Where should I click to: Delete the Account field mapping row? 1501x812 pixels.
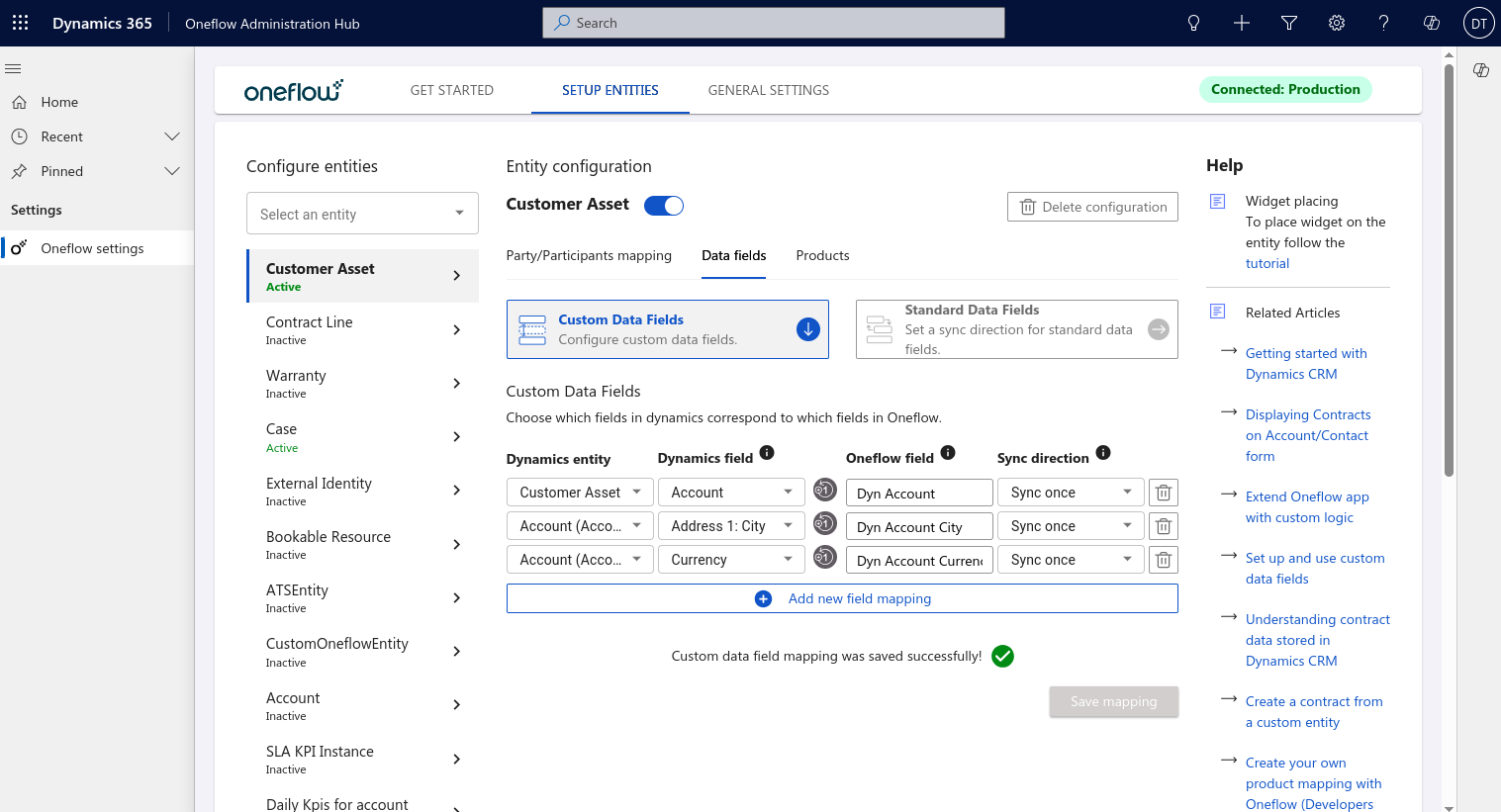click(1164, 493)
